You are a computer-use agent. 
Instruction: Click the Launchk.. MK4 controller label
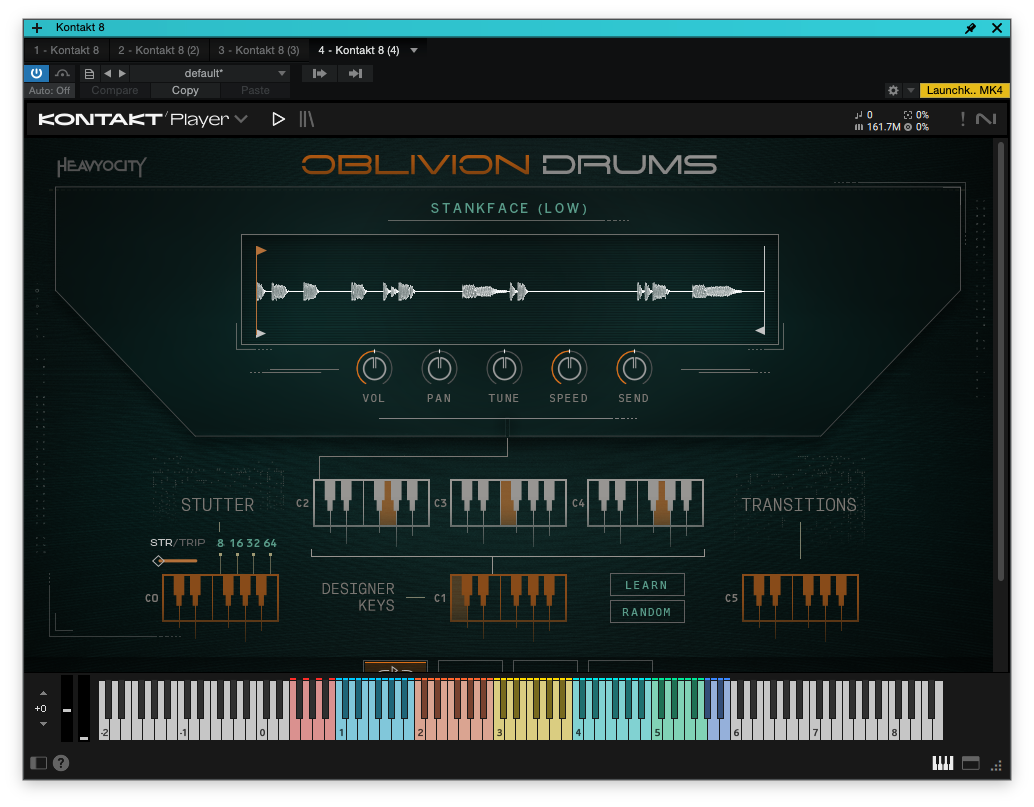(964, 90)
